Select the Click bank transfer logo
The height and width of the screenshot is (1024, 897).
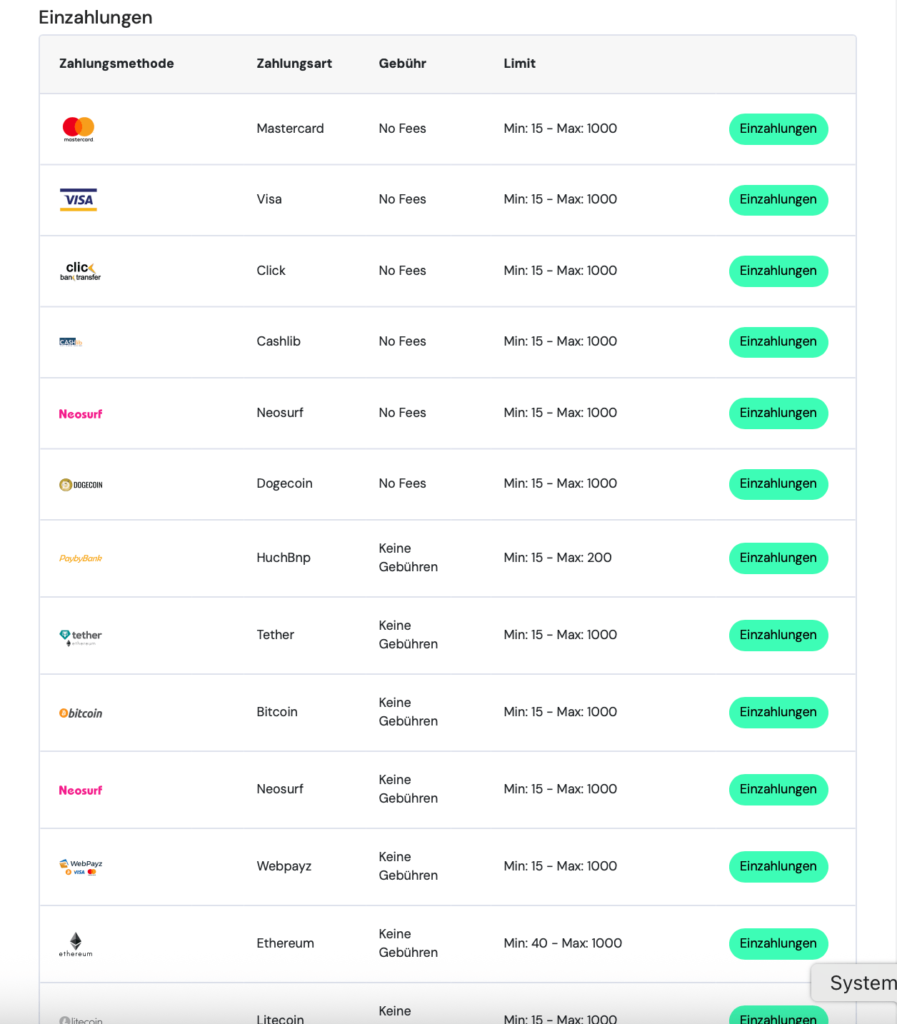(x=80, y=271)
